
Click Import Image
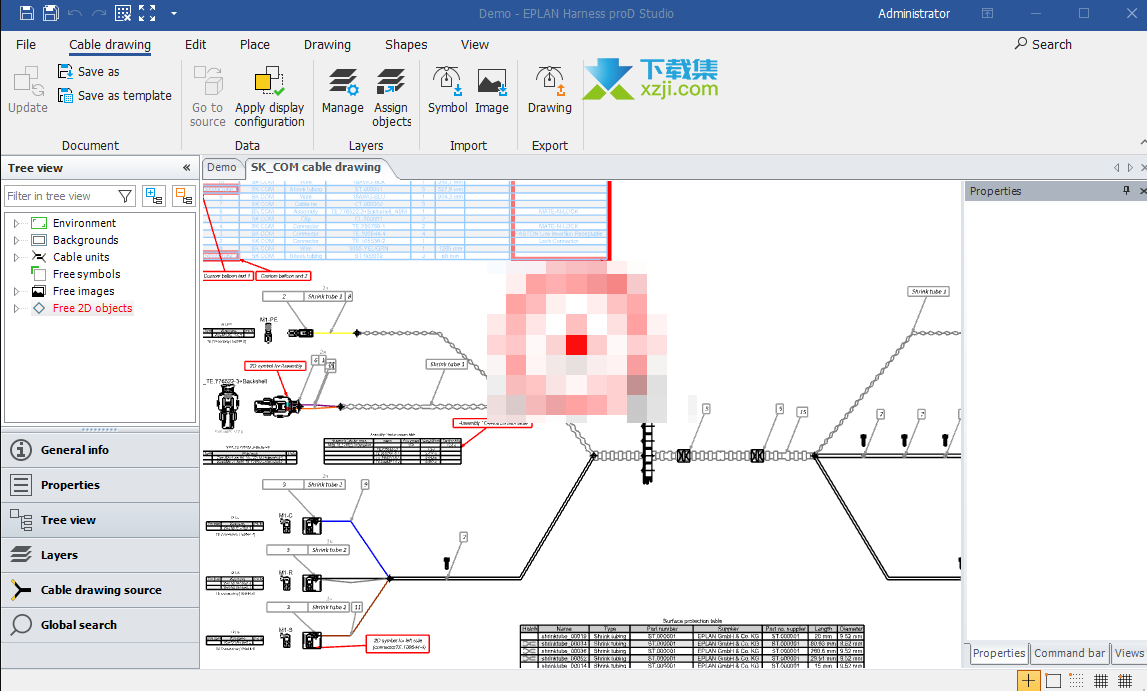492,89
